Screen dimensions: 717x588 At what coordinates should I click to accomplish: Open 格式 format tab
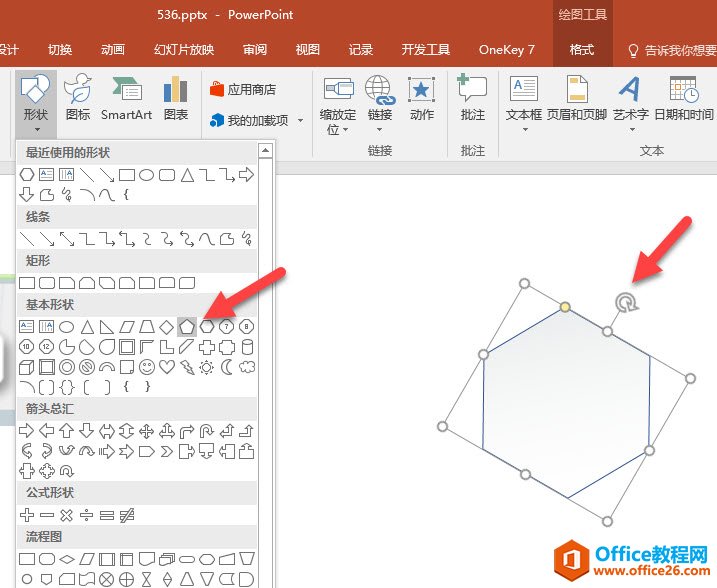582,49
